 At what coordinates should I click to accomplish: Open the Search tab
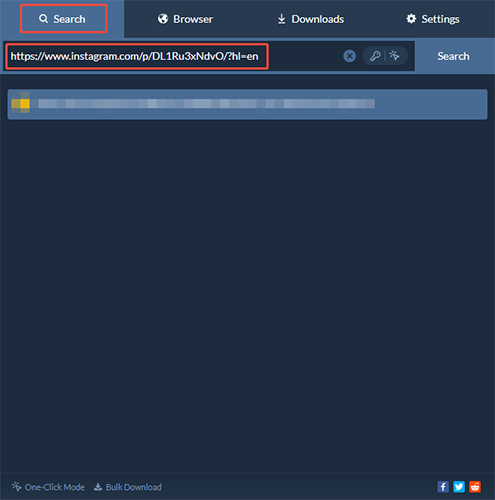[x=62, y=19]
